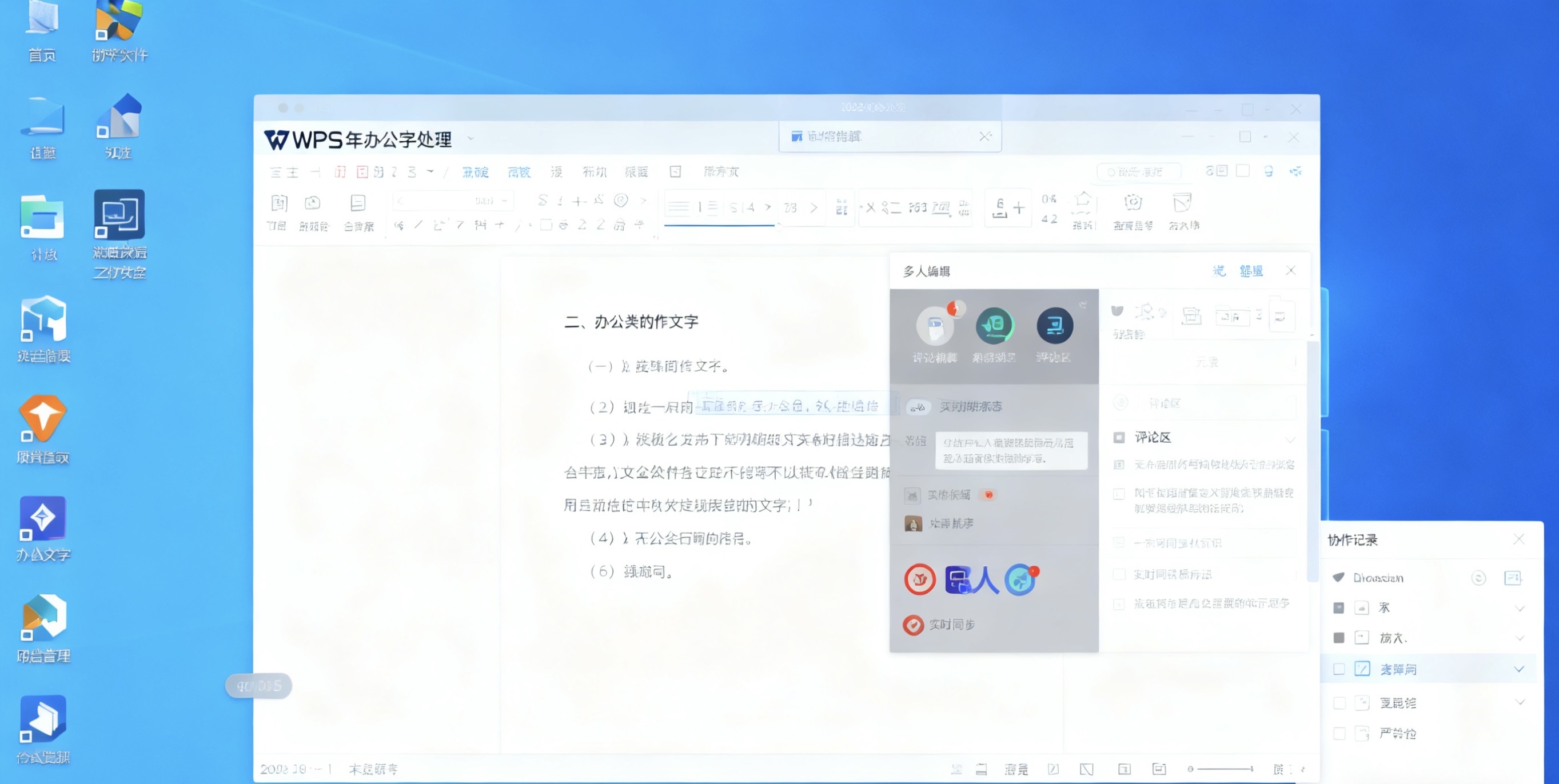Image resolution: width=1559 pixels, height=784 pixels.
Task: Select the second highlighted ribbon tab
Action: pyautogui.click(x=519, y=172)
